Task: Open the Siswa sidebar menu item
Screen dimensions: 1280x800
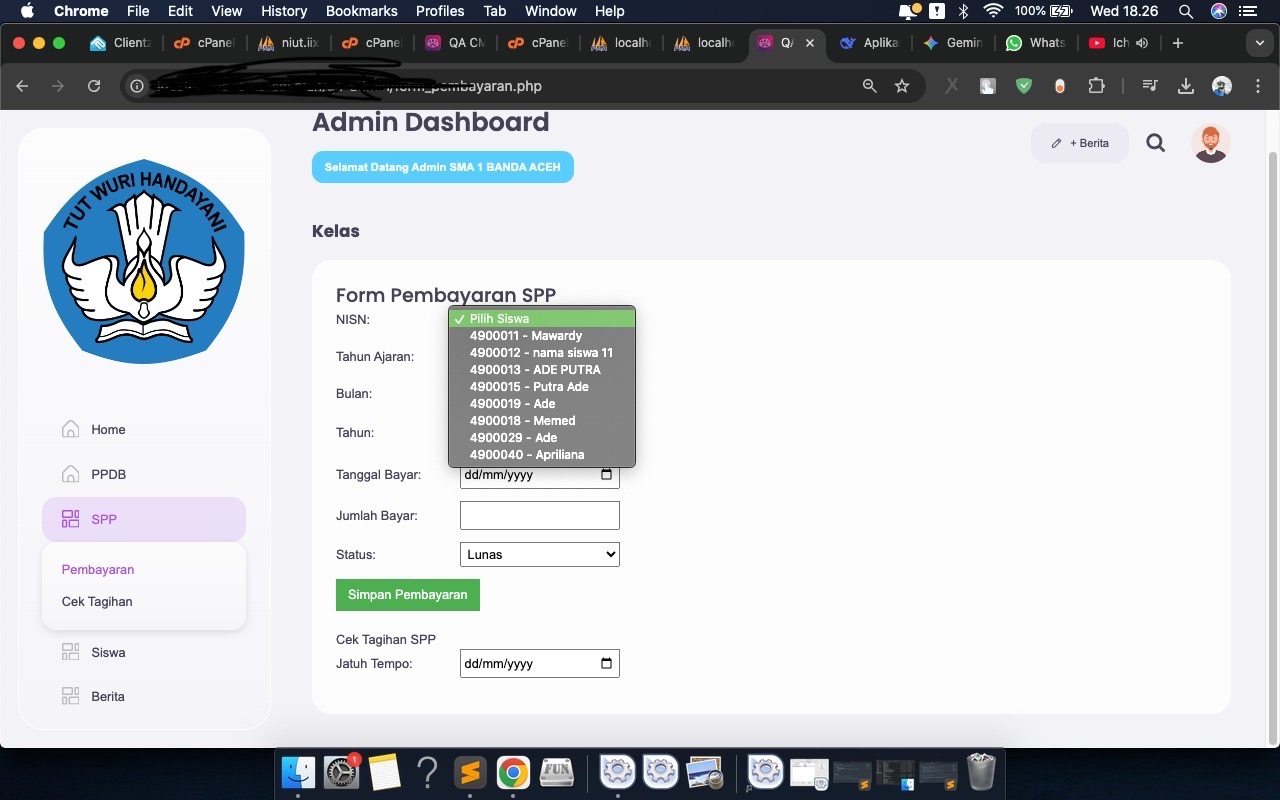Action: 108,652
